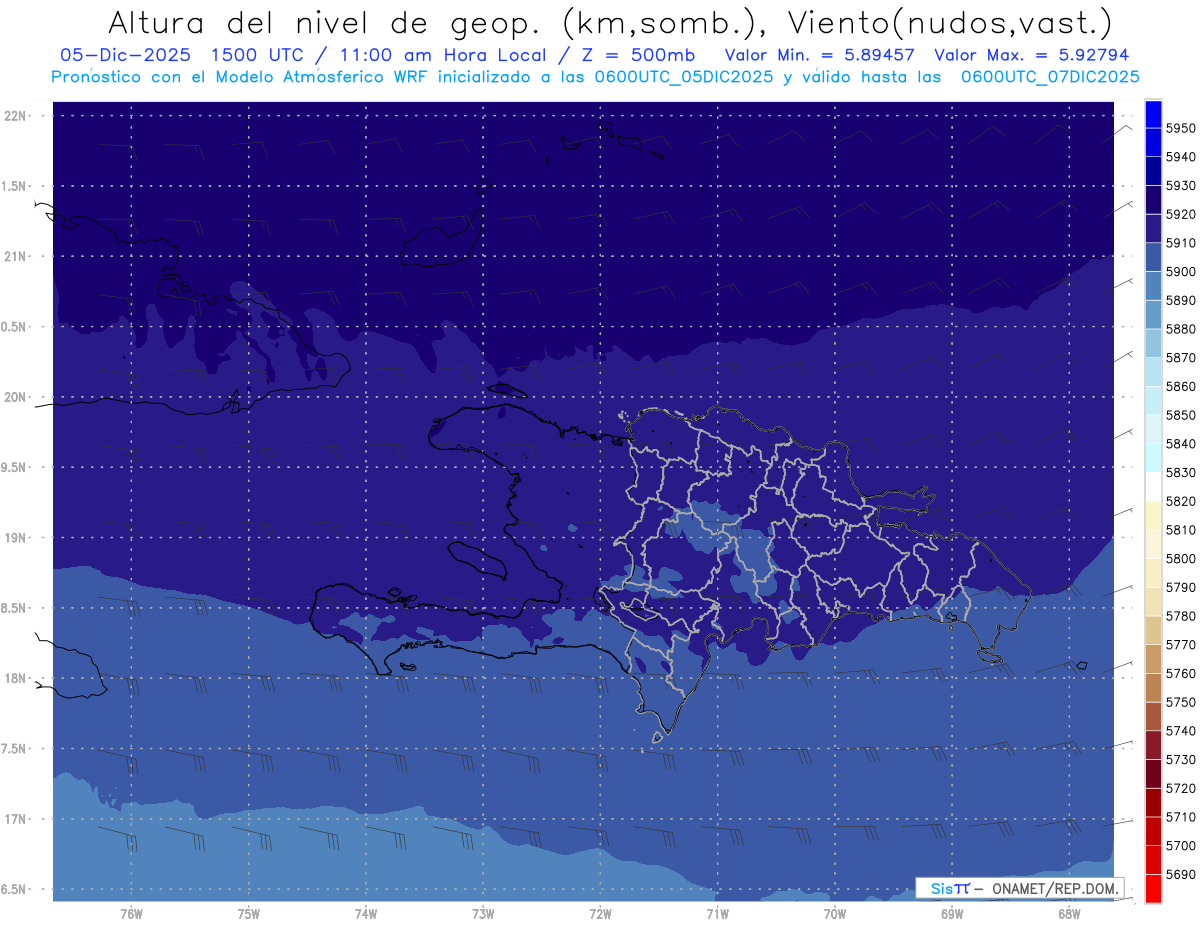1200x927 pixels.
Task: Click the '5700' colorbar value
Action: (x=1181, y=845)
